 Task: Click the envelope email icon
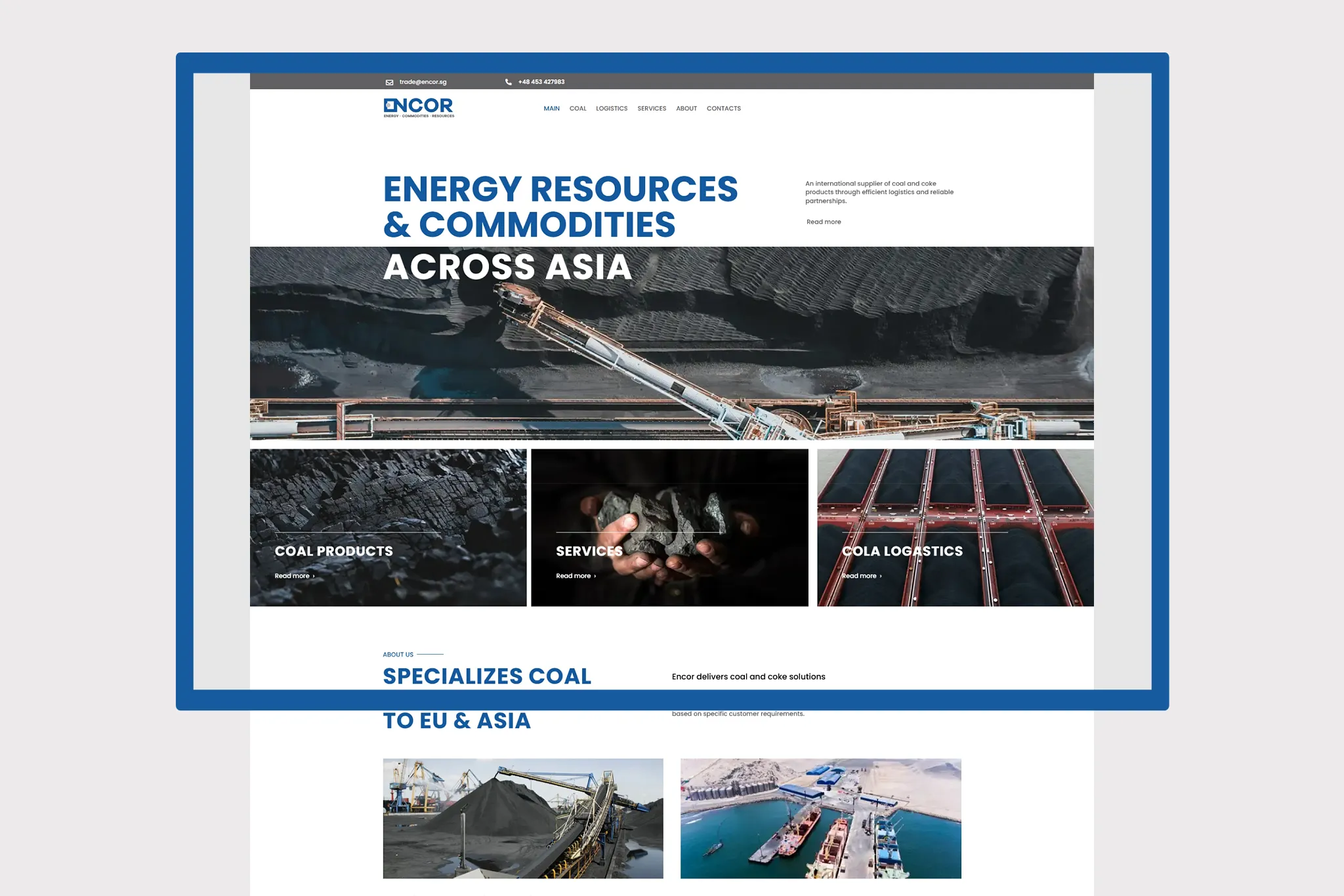389,82
